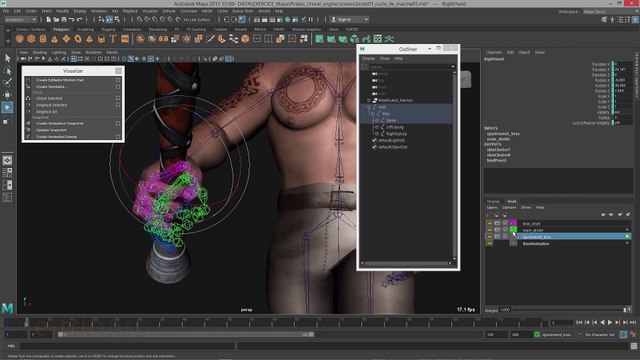
Task: Click Create Turntable menu entry
Action: (51, 87)
